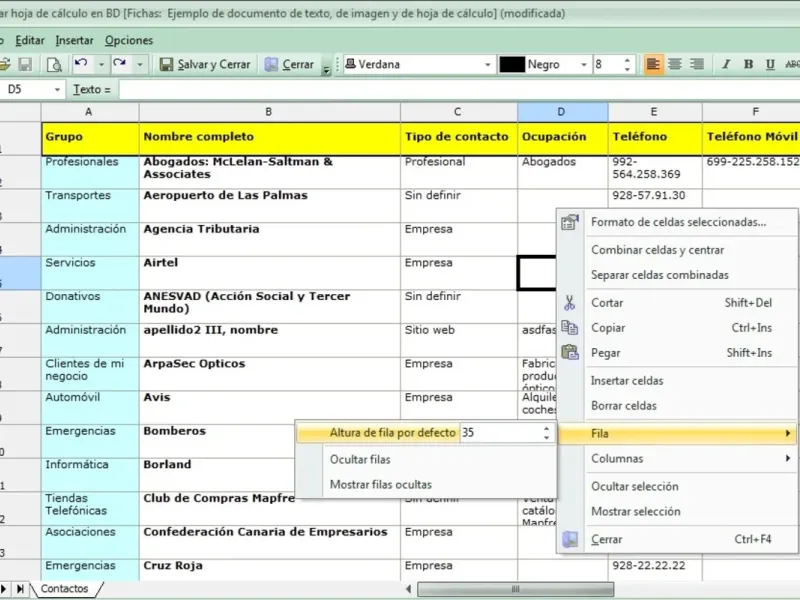Viewport: 800px width, 600px height.
Task: Expand the toolbar overflow options arrow
Action: pos(327,70)
